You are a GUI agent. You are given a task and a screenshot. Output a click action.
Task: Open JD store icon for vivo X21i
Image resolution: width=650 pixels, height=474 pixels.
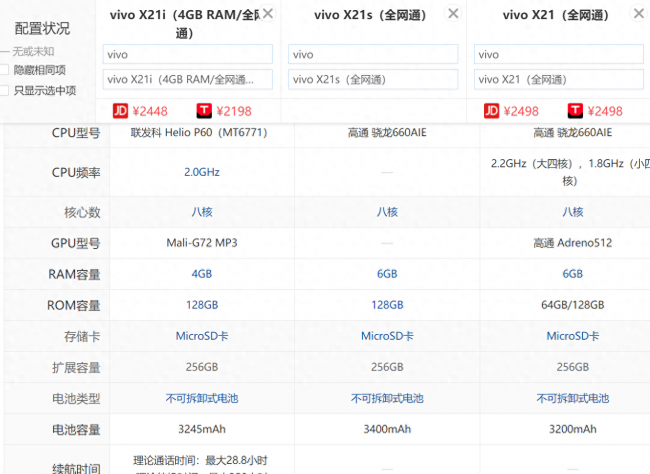point(120,111)
